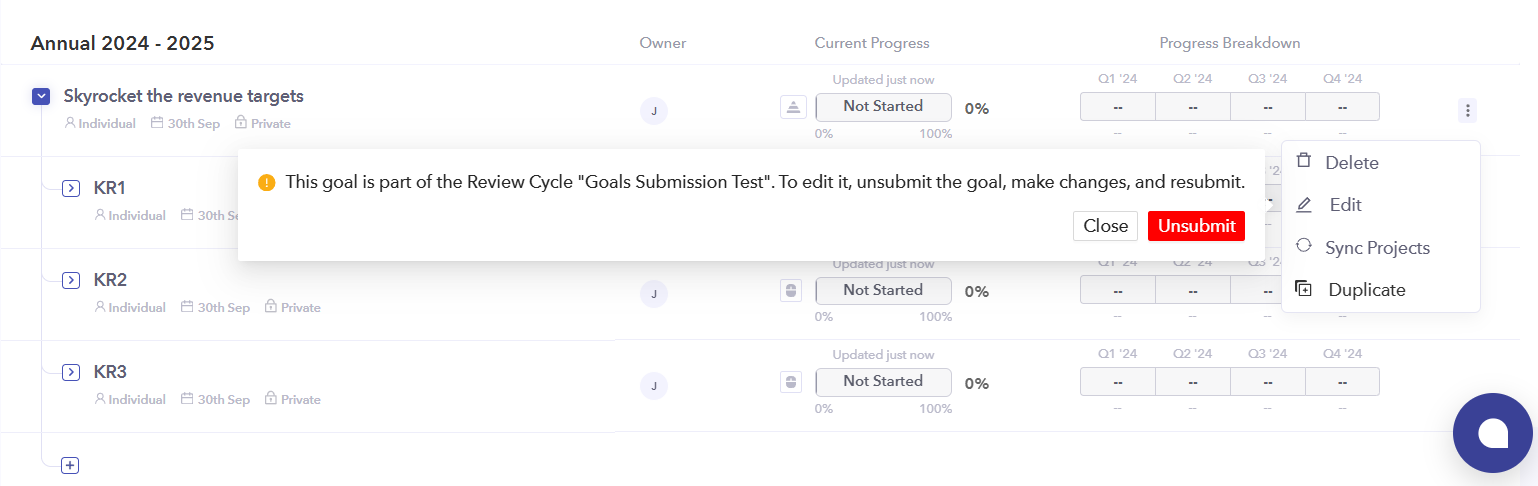The height and width of the screenshot is (486, 1538).
Task: Expand the KR3 key result
Action: click(x=71, y=372)
